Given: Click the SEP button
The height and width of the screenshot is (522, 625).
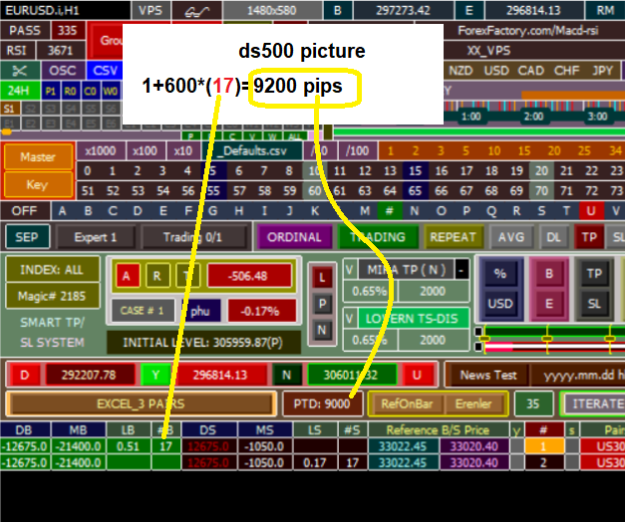Looking at the screenshot, I should tap(27, 237).
